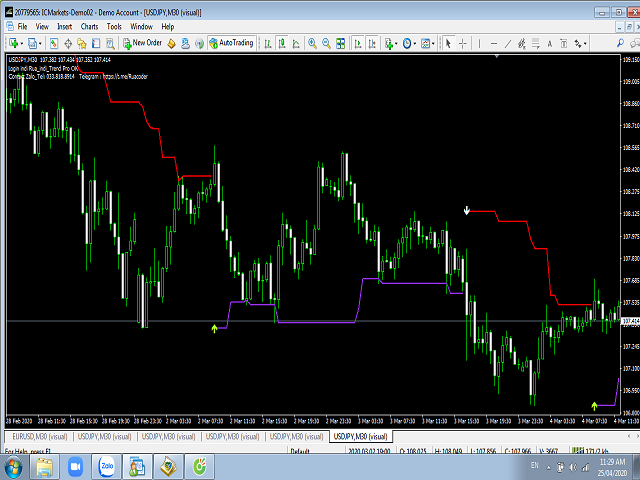Open the Insert menu

[x=64, y=27]
